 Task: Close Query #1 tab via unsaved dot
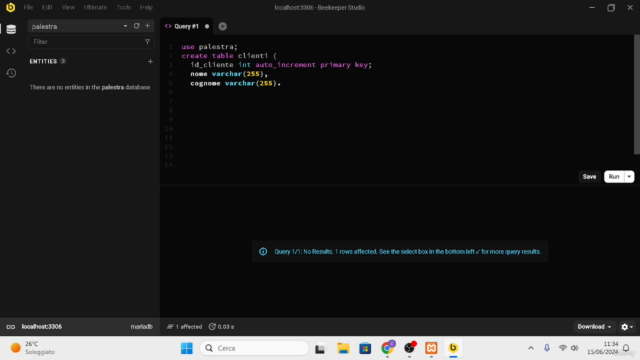tap(207, 26)
